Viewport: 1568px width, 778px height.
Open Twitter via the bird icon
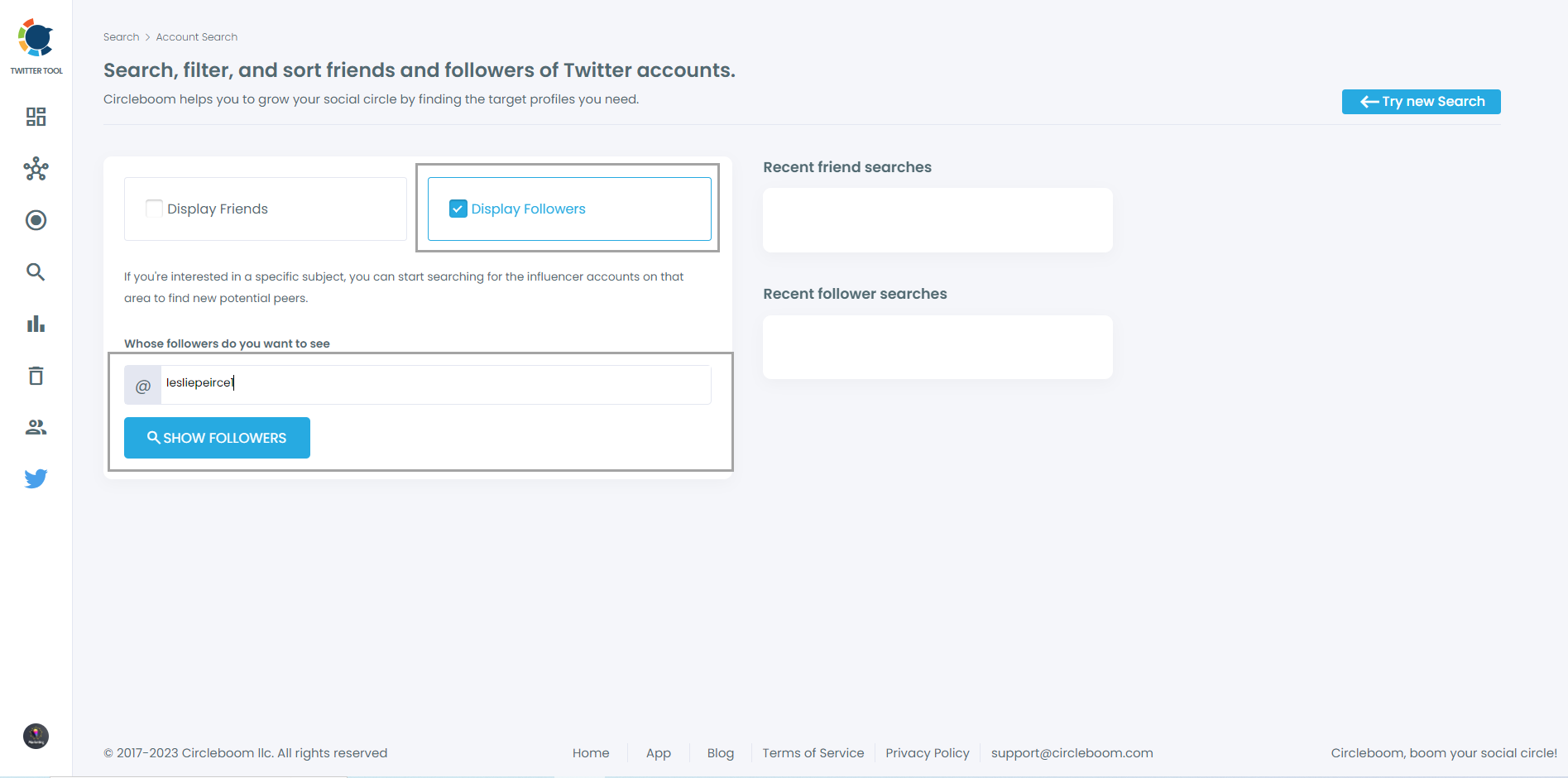tap(36, 478)
